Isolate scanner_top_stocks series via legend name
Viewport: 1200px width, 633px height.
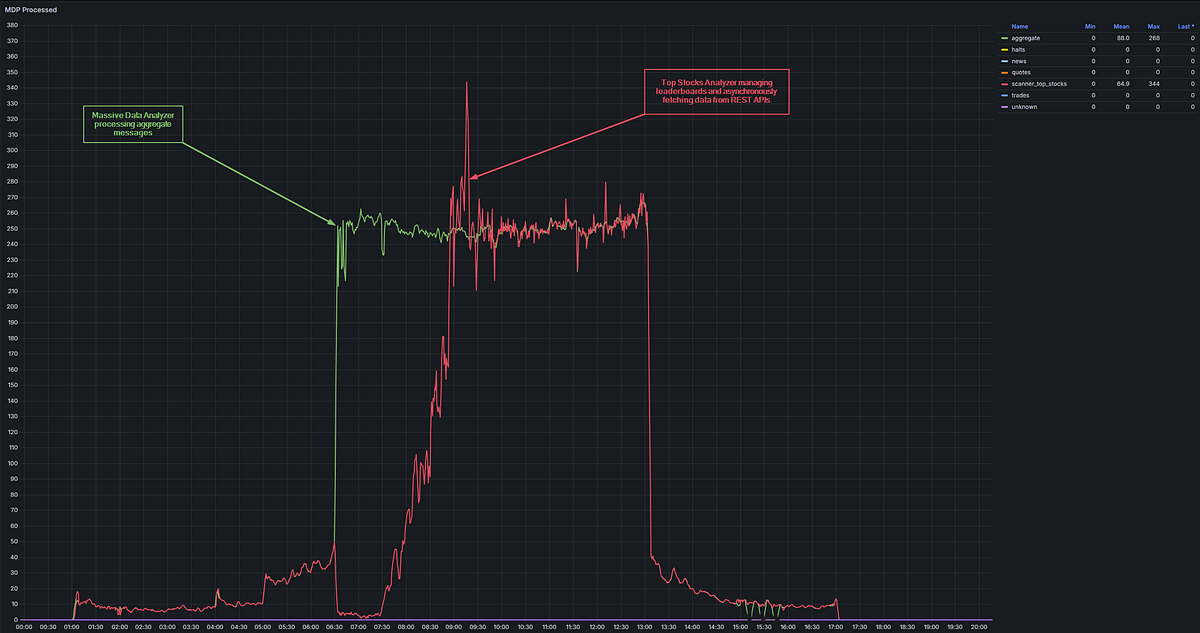point(1039,84)
